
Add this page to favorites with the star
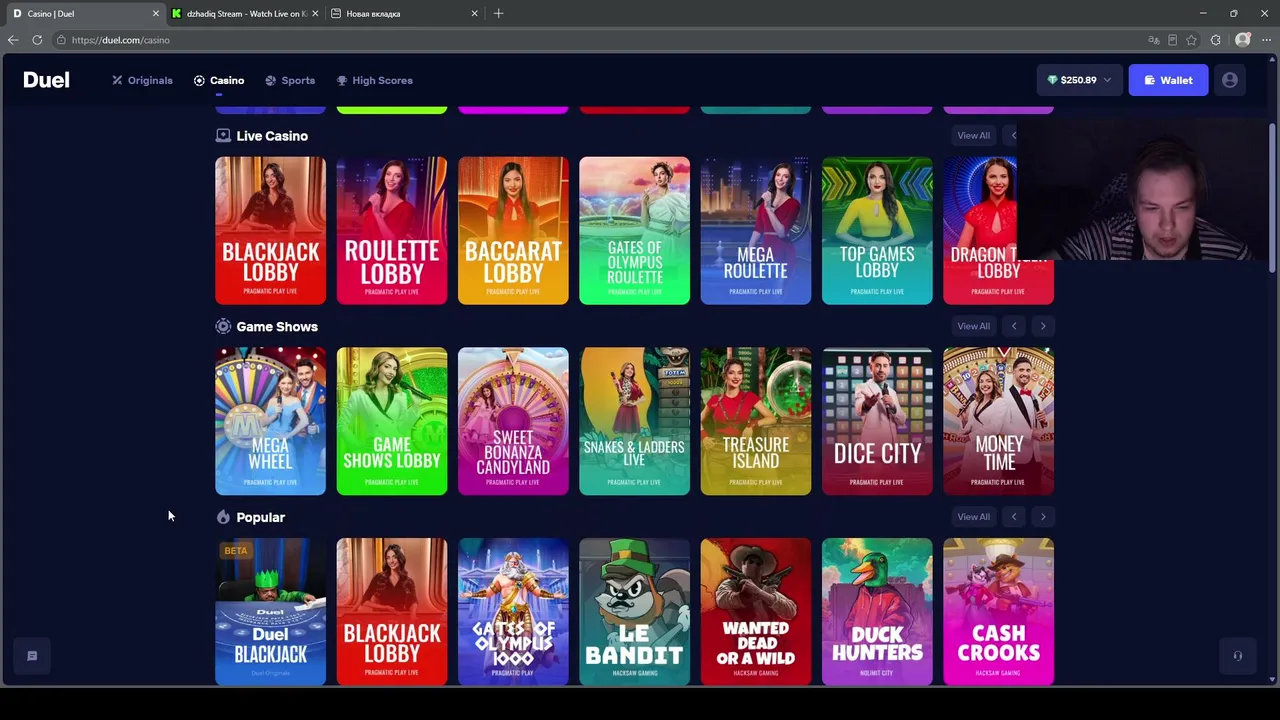[1192, 40]
